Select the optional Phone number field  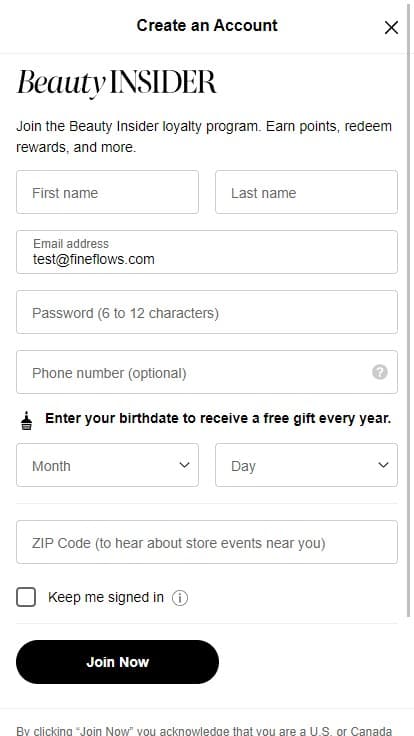coord(207,372)
